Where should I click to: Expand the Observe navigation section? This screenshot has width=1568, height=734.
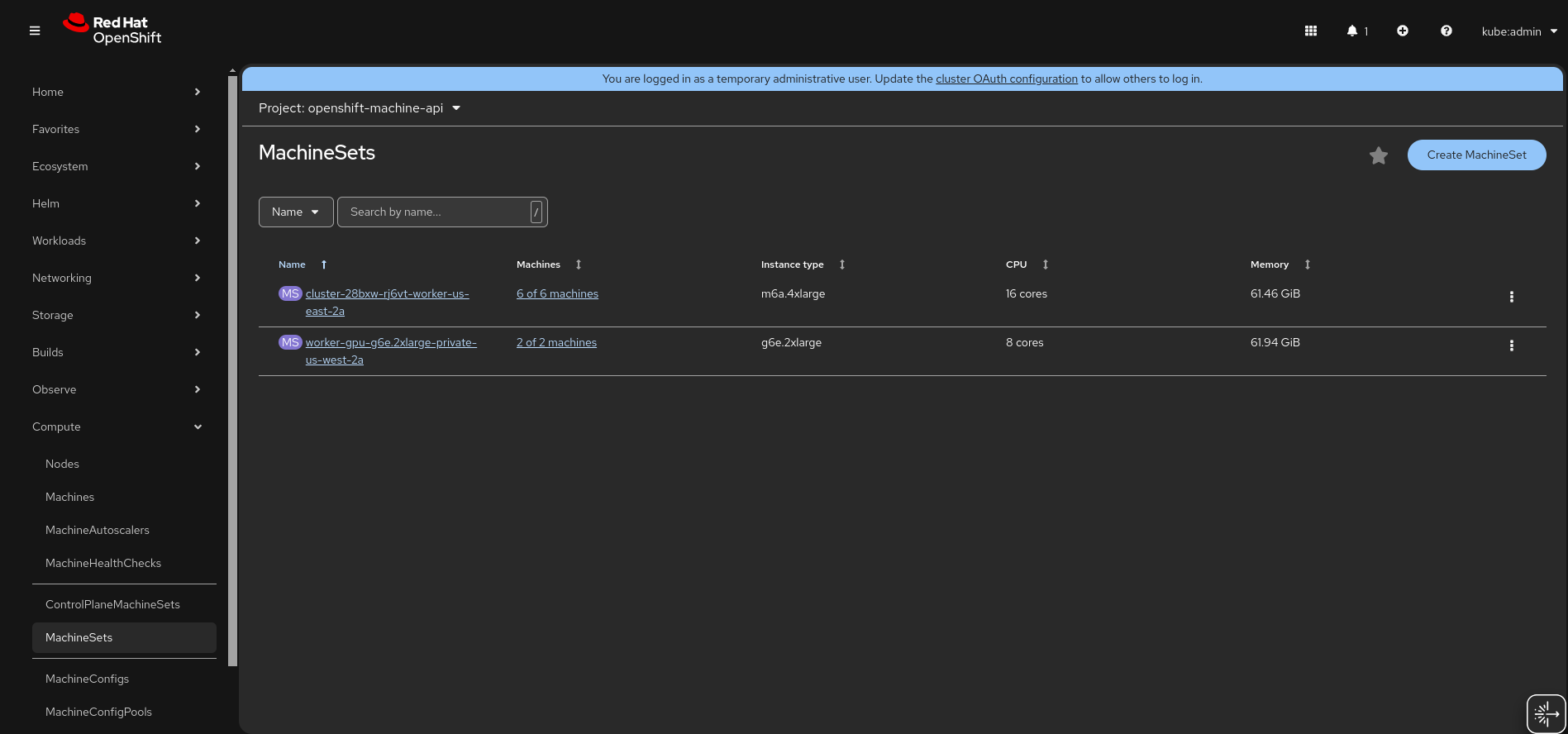(117, 389)
